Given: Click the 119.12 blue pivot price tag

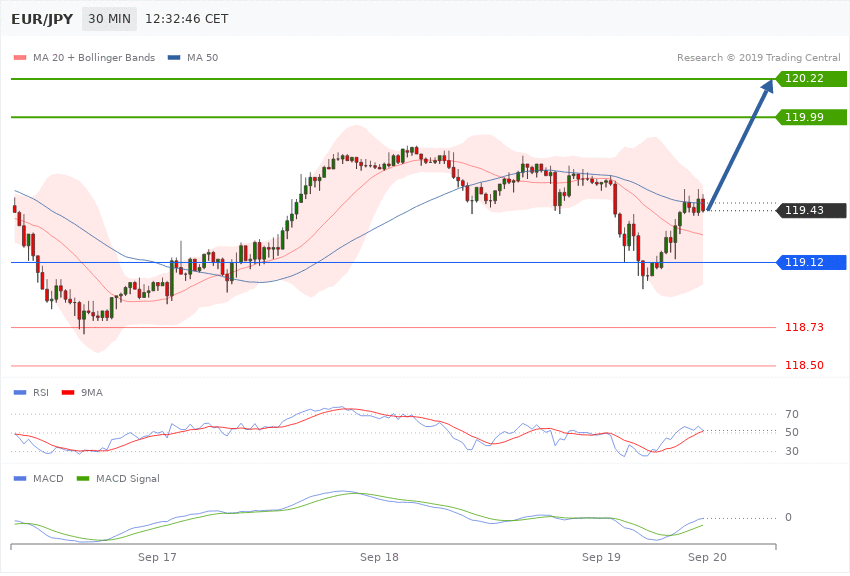Looking at the screenshot, I should [811, 262].
